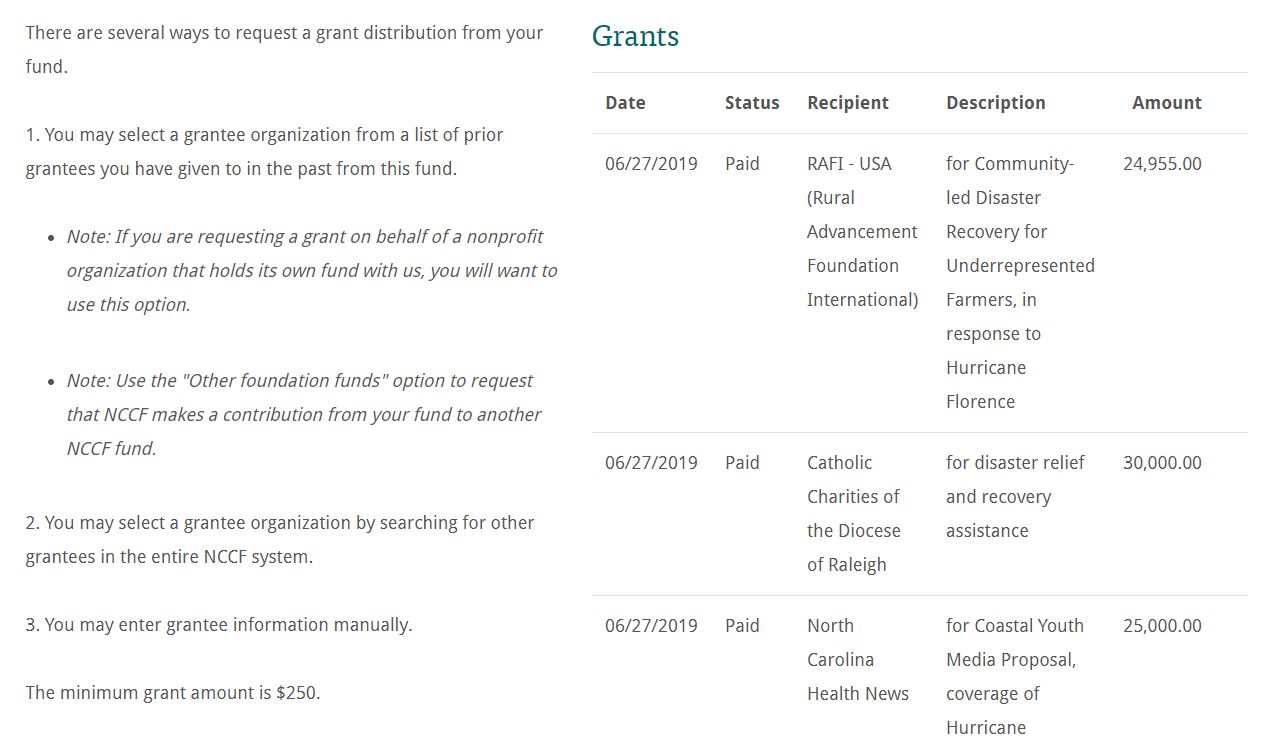Click the Grants section heading
Viewport: 1280px width, 747px height.
coord(635,37)
